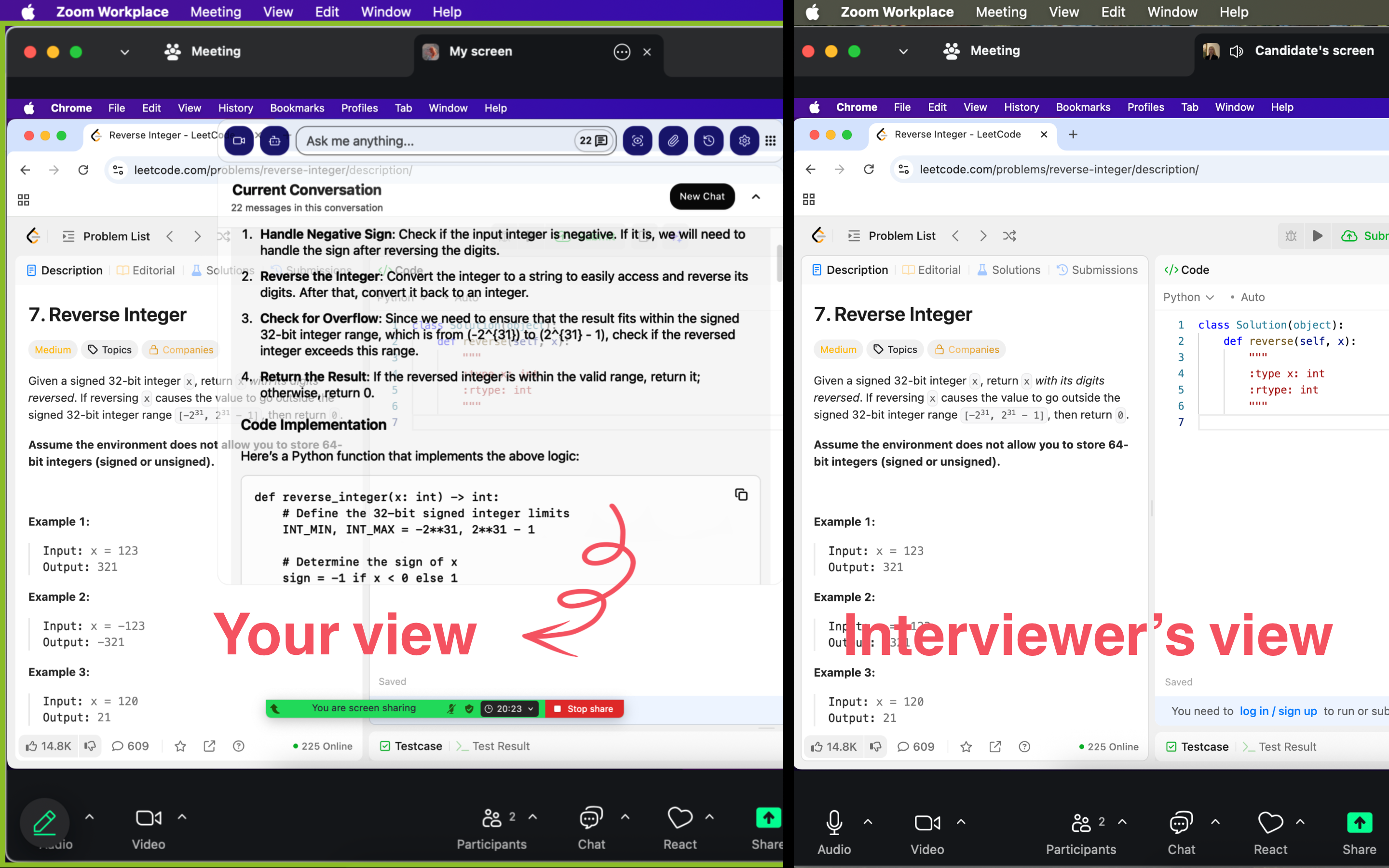Open the Share icon in right Zoom window
This screenshot has height=868, width=1389.
[1359, 823]
